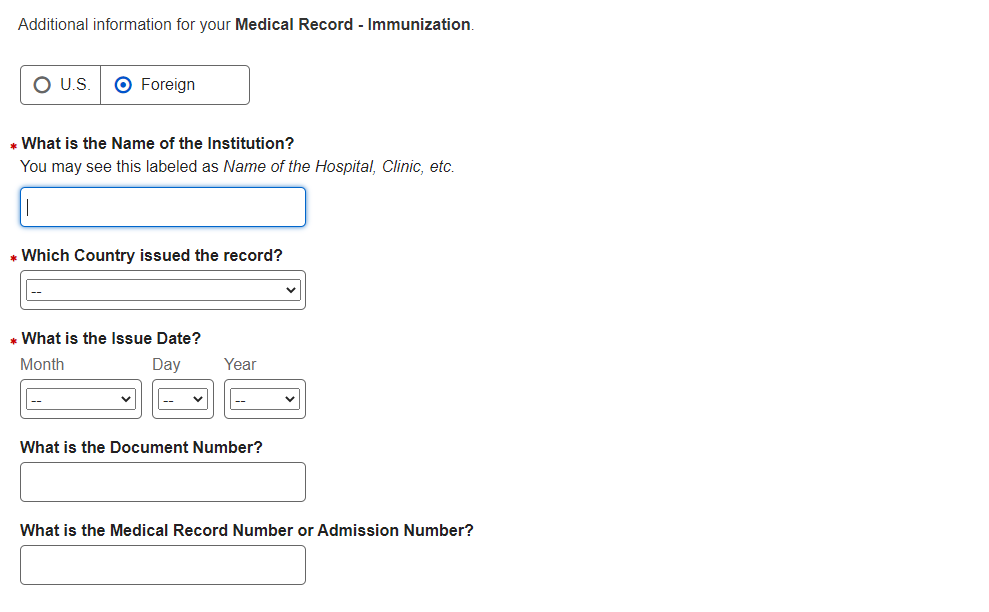Focus the Name of the Institution field
Viewport: 989px width, 612px height.
pos(163,207)
